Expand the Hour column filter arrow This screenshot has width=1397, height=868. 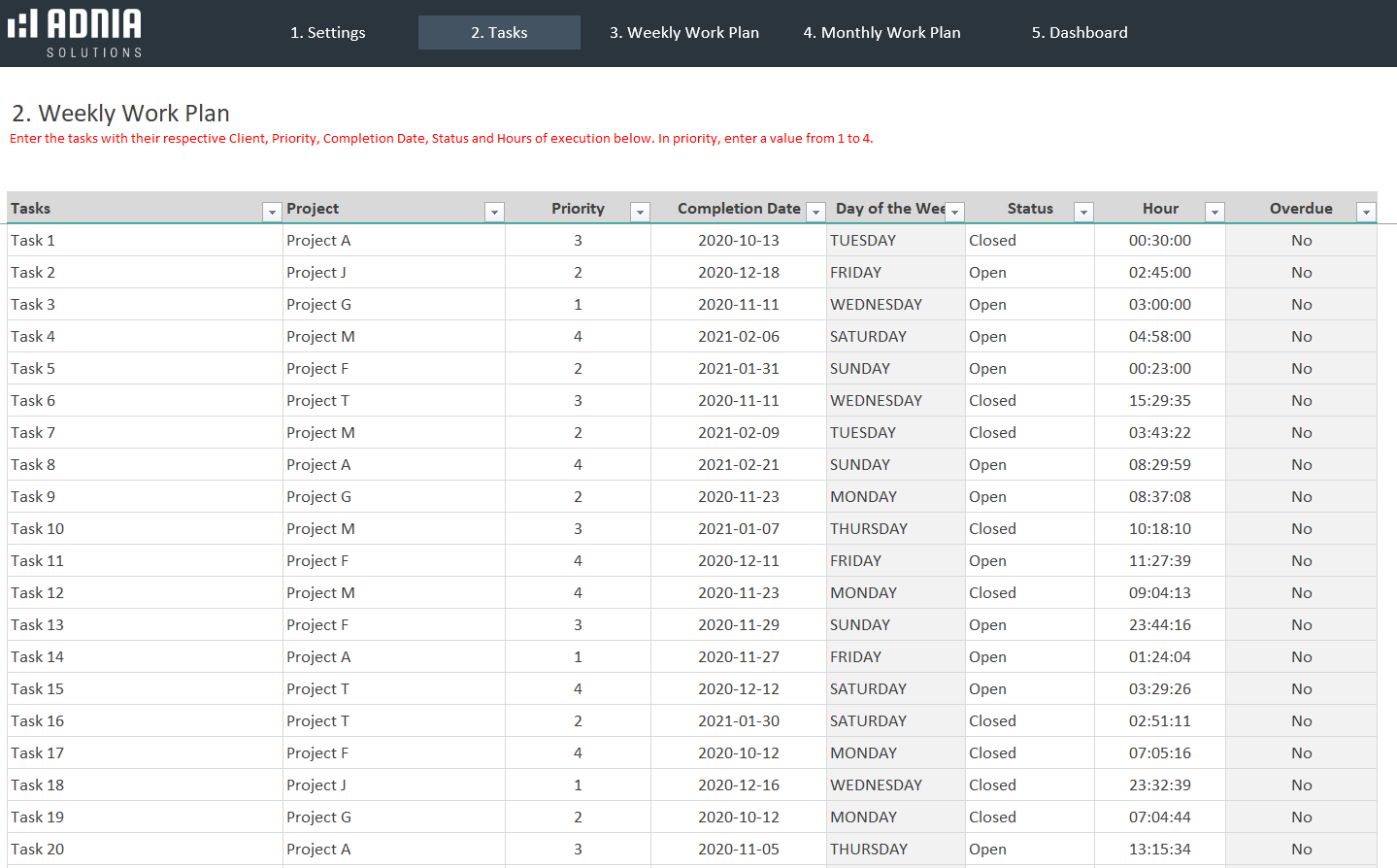click(1214, 213)
